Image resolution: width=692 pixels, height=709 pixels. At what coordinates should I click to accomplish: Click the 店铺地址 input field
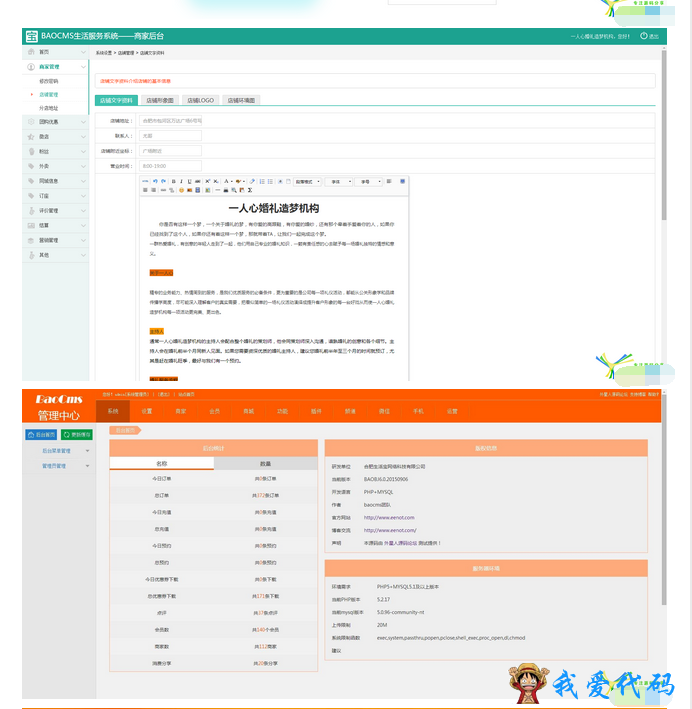click(171, 121)
